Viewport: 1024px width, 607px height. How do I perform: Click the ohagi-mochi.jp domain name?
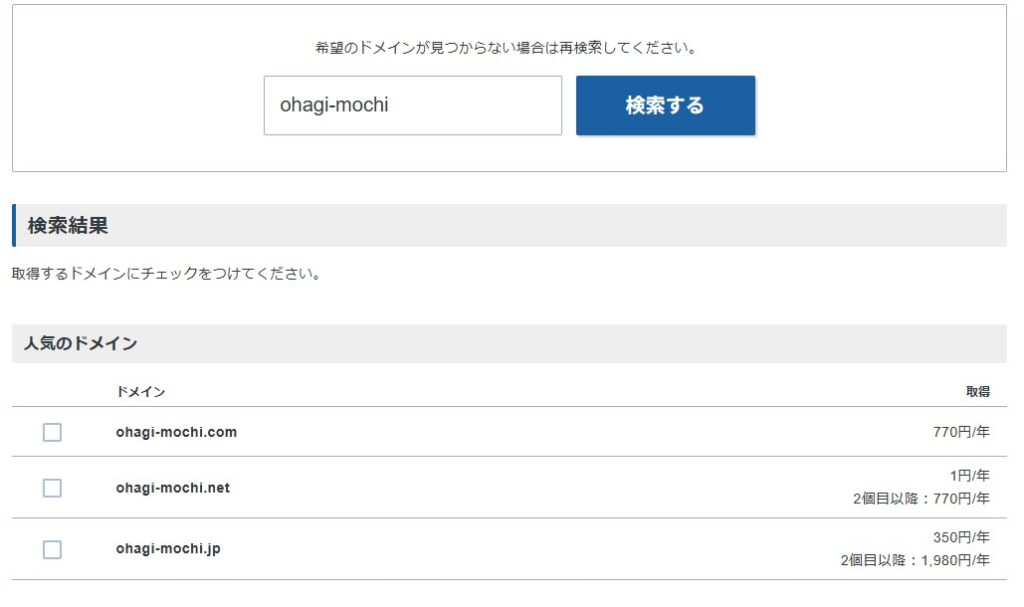click(168, 549)
